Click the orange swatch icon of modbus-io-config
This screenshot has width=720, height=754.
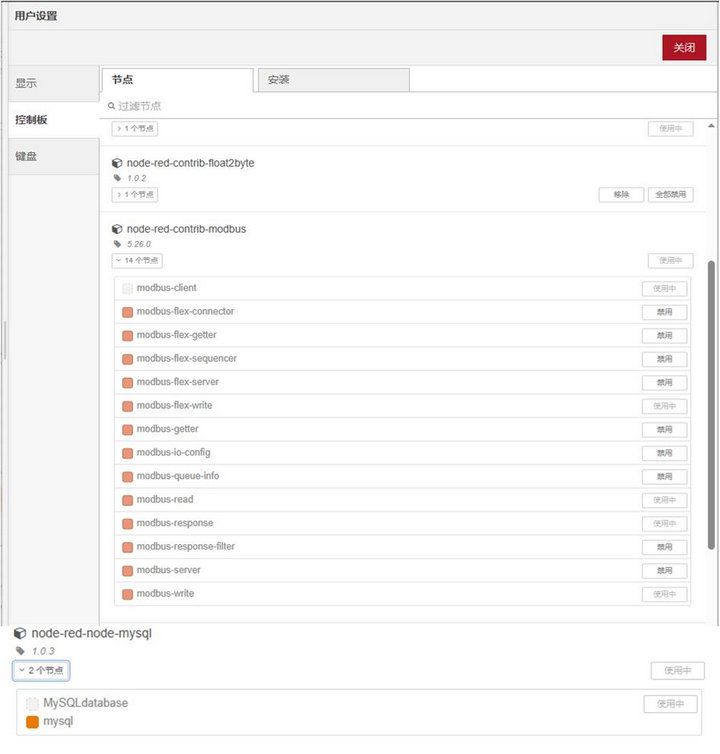tap(127, 453)
